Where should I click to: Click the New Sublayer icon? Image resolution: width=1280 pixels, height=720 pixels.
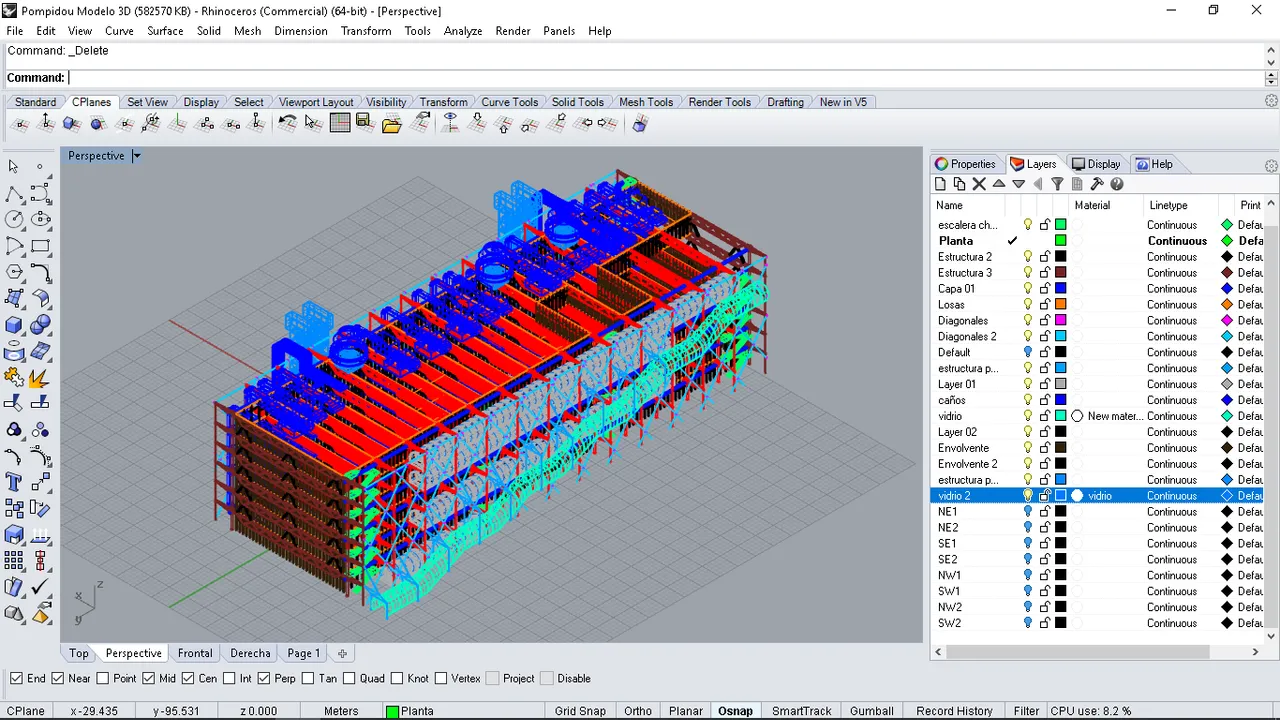pos(959,184)
